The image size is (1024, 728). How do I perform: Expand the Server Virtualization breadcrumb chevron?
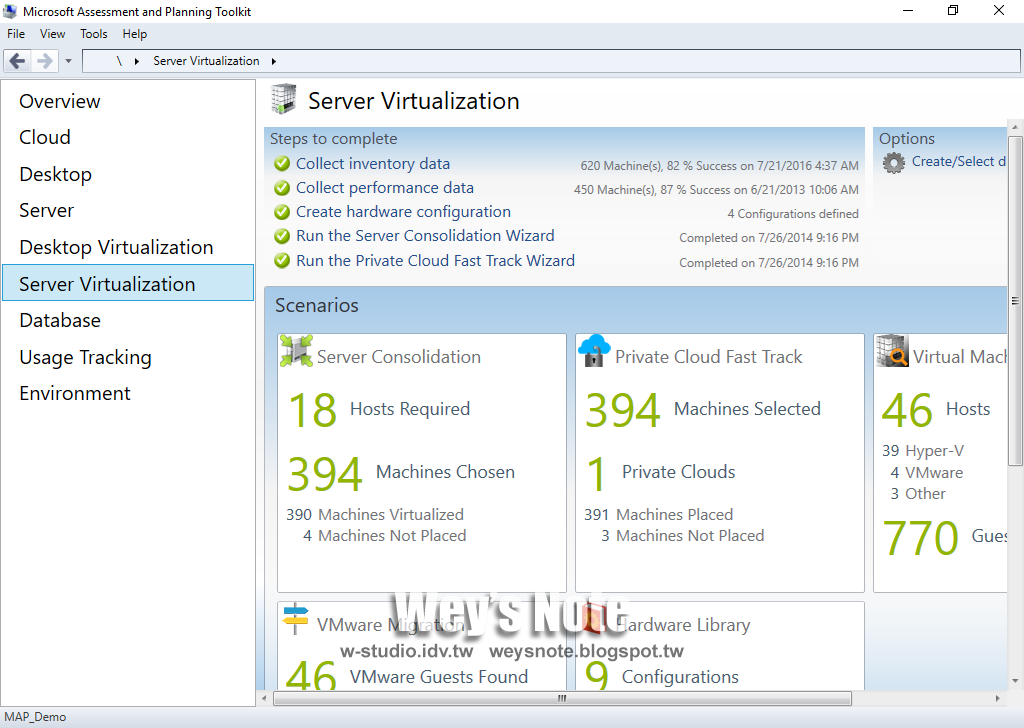[275, 61]
